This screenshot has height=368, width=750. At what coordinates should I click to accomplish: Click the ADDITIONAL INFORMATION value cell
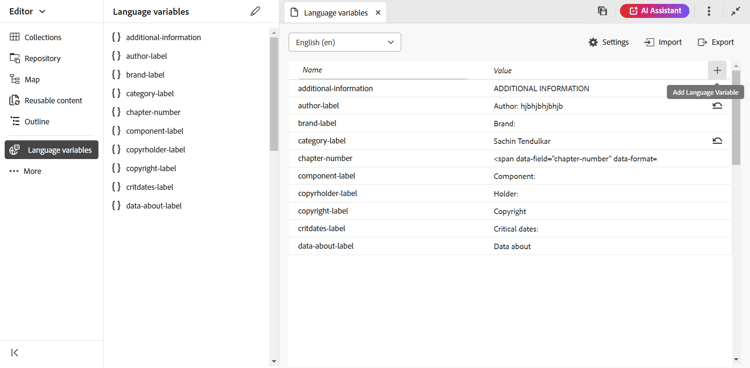tap(541, 89)
